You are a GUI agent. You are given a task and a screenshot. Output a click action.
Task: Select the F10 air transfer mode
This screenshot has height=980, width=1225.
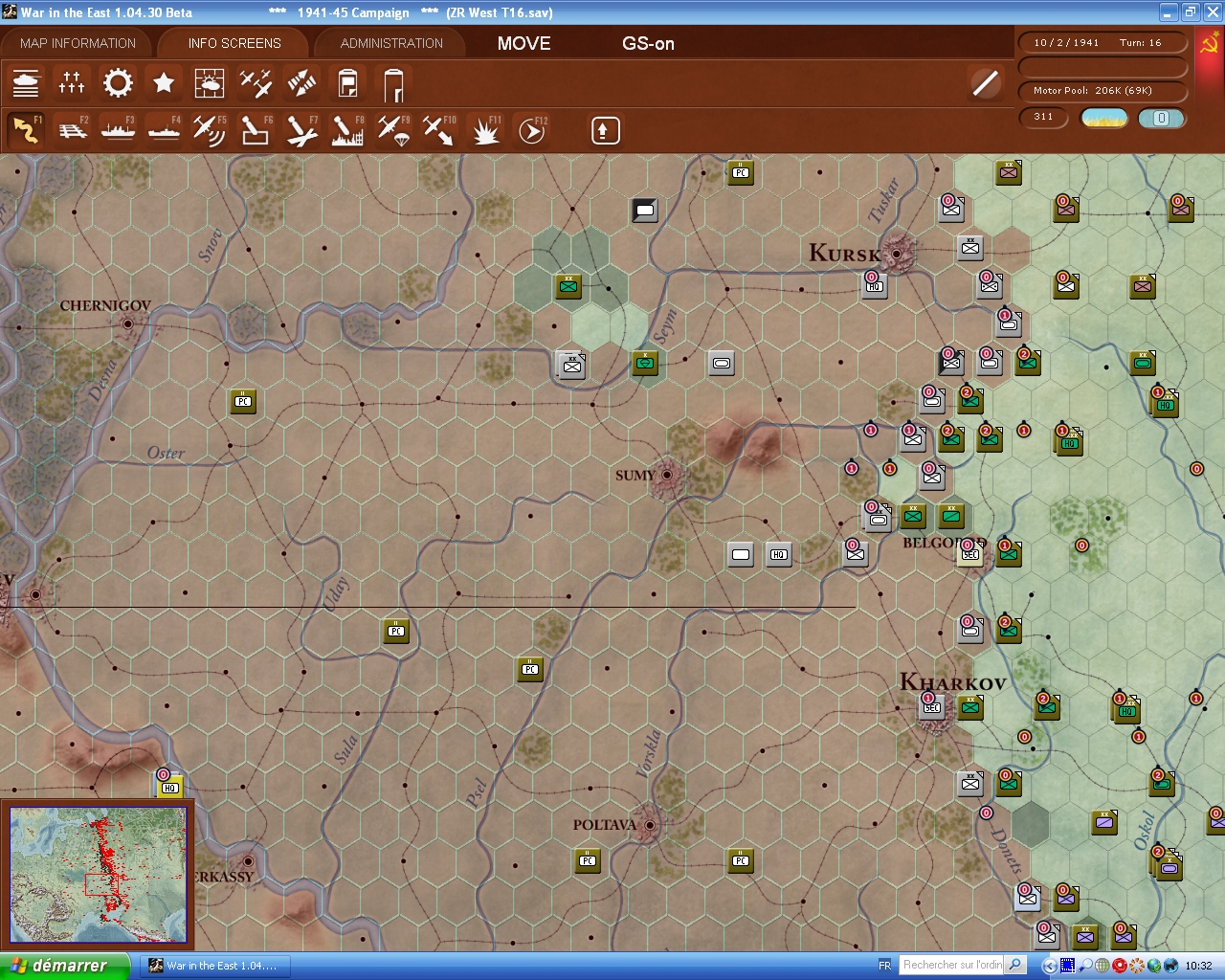[439, 130]
